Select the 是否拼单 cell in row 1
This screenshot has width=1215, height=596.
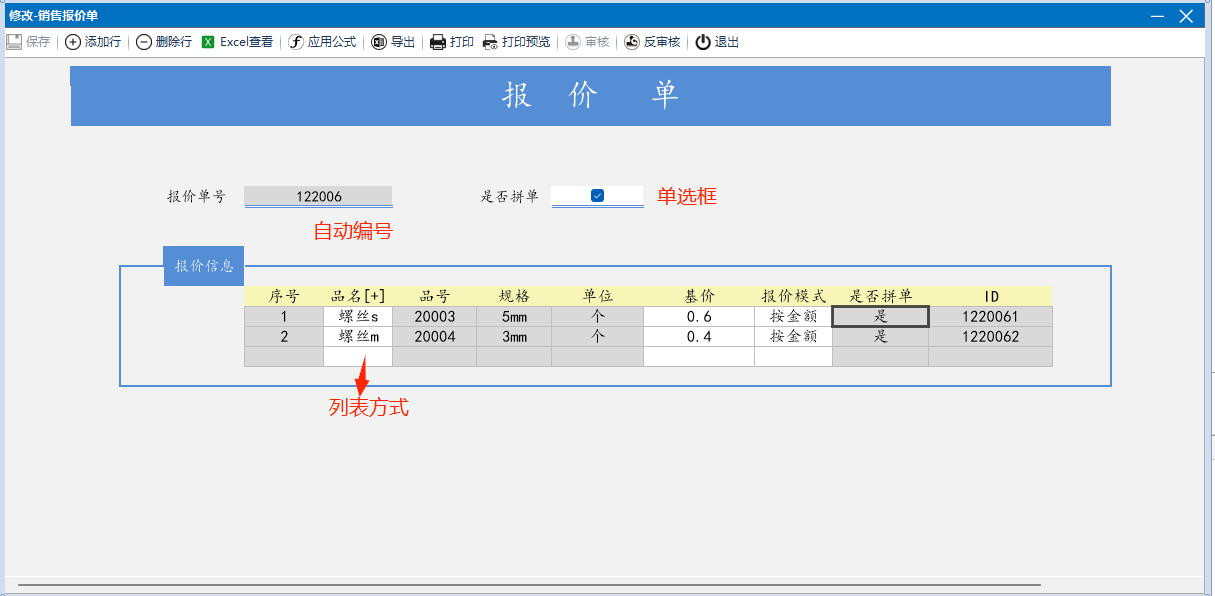pyautogui.click(x=880, y=317)
